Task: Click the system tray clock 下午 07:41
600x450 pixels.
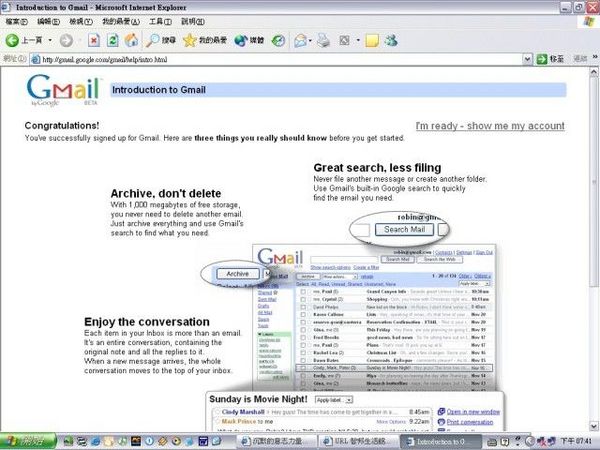Action: [x=576, y=442]
